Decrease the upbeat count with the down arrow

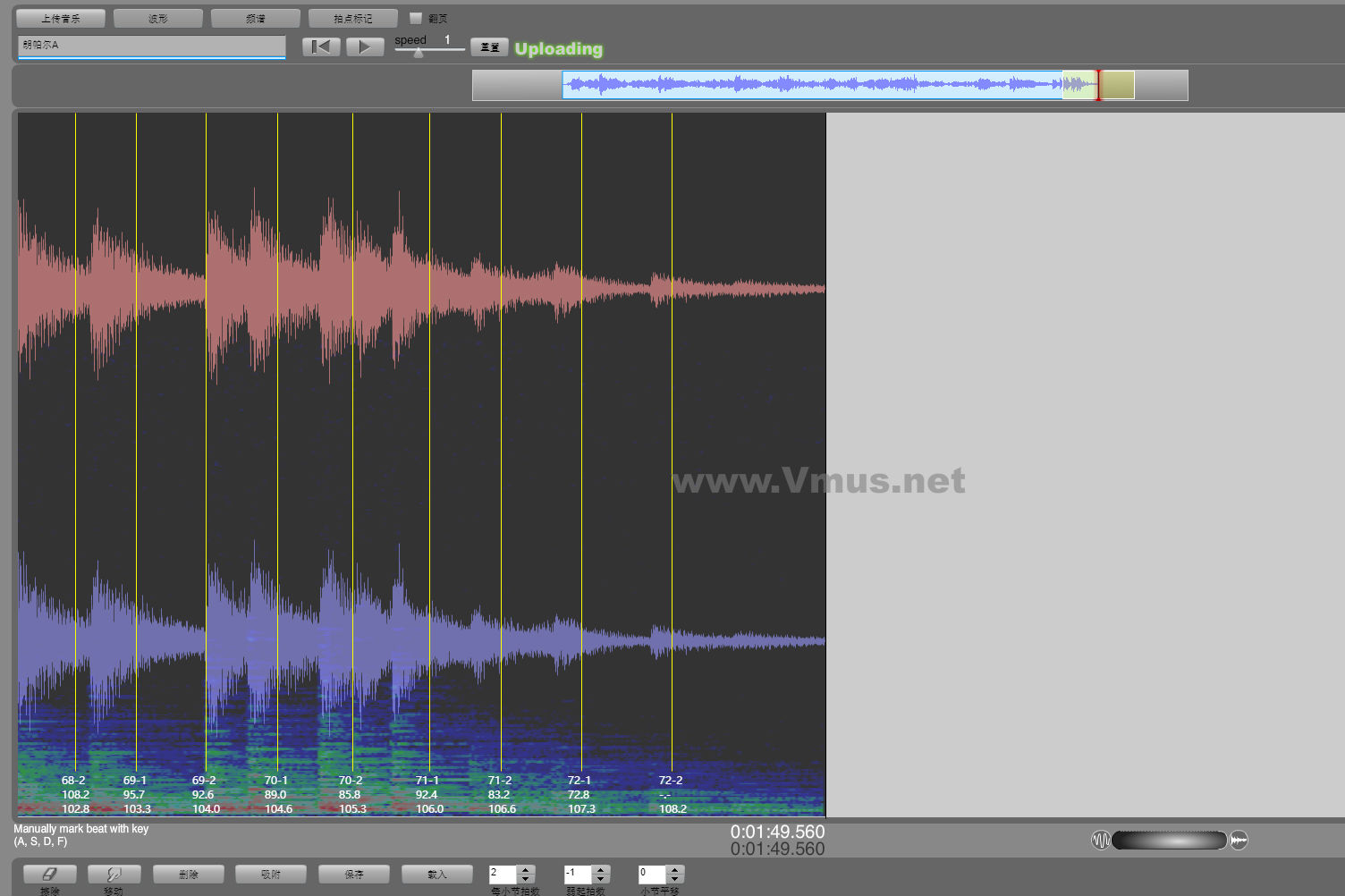601,880
